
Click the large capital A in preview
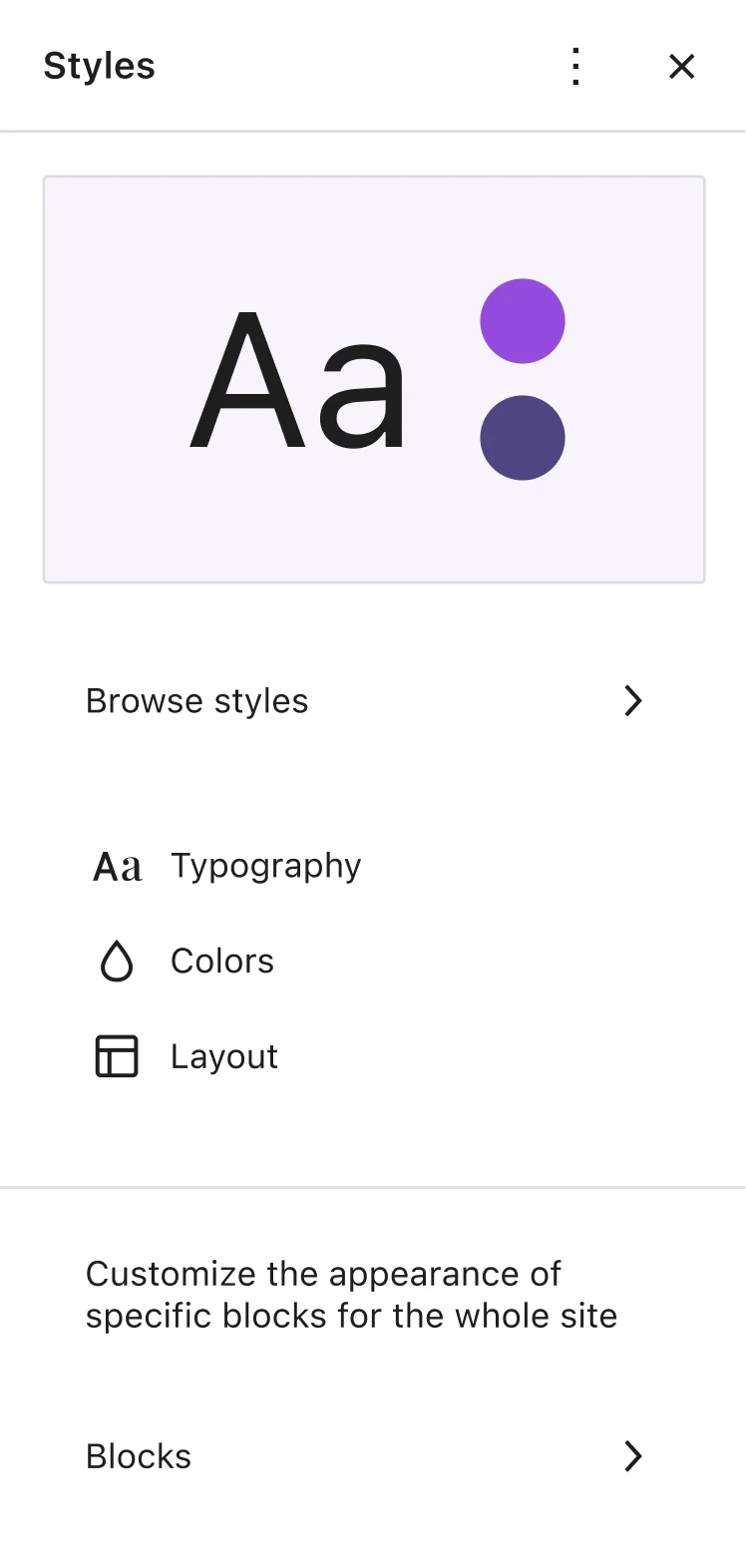(x=248, y=380)
